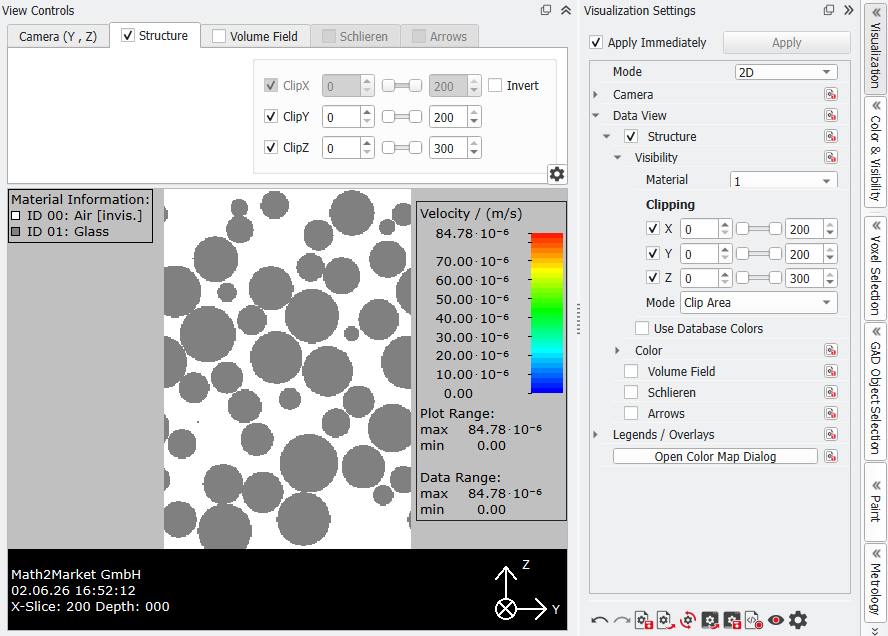The height and width of the screenshot is (636, 888).
Task: Click the Data View row record icon
Action: point(831,116)
